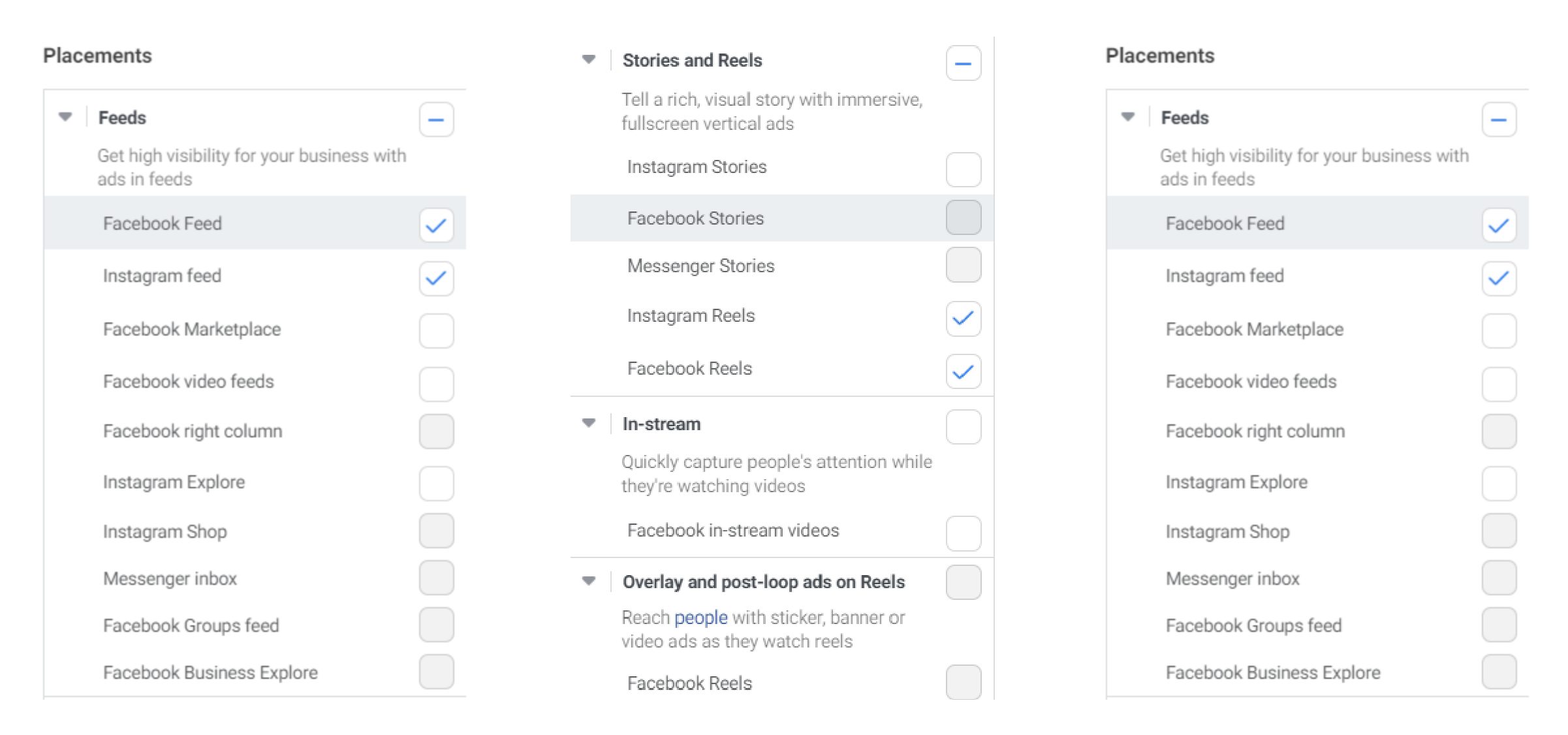This screenshot has width=1568, height=735.
Task: Check Facebook Marketplace in left Placements panel
Action: (x=436, y=331)
